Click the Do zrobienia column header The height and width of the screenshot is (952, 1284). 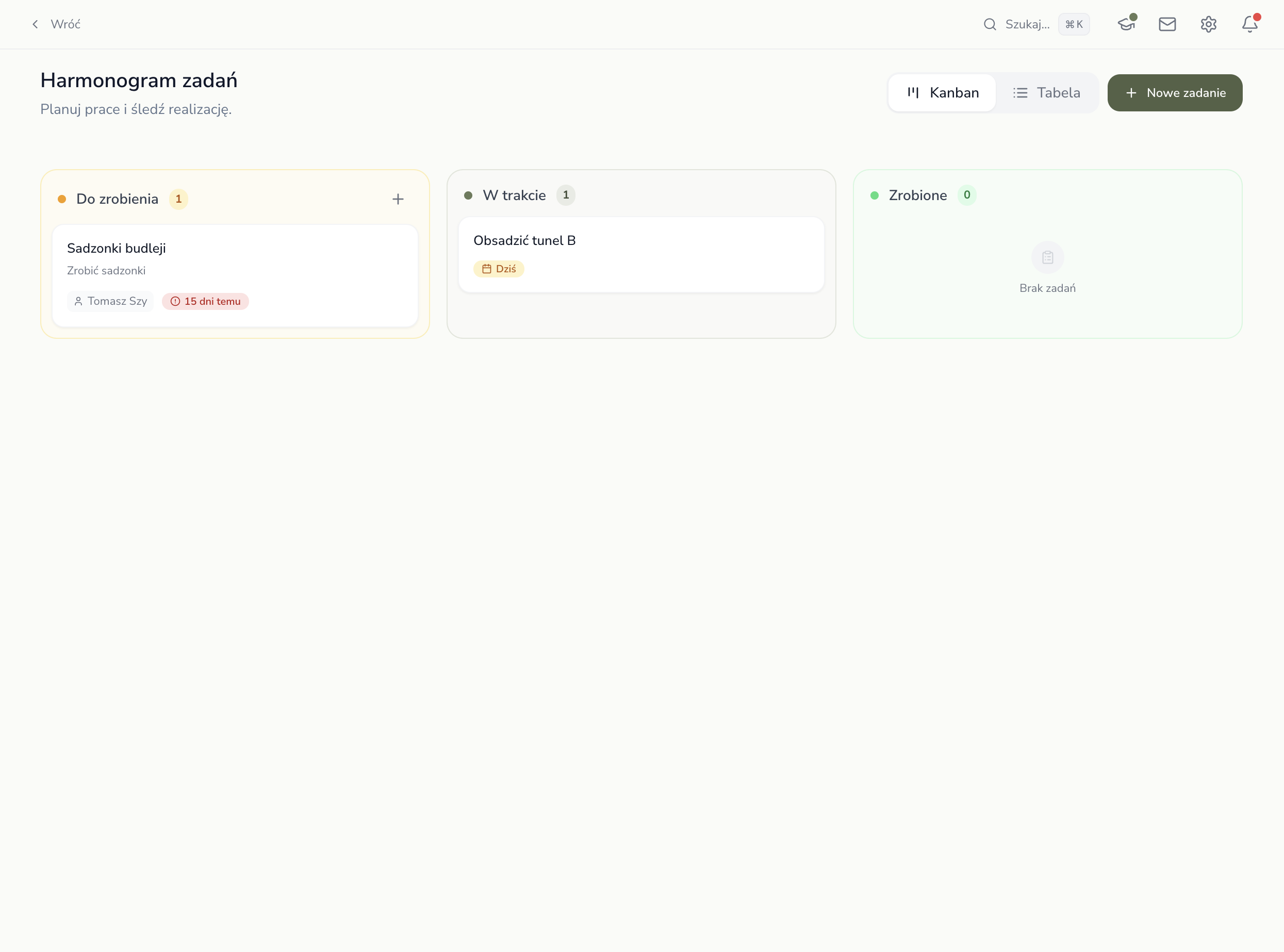[x=117, y=199]
